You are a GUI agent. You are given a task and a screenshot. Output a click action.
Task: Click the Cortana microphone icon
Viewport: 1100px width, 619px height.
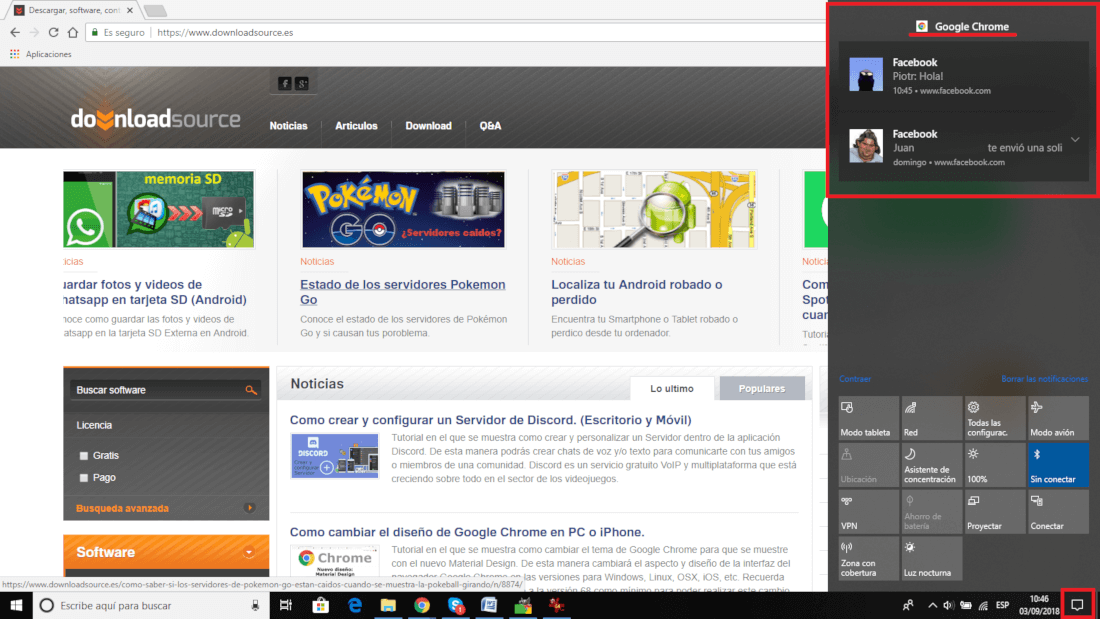click(255, 605)
